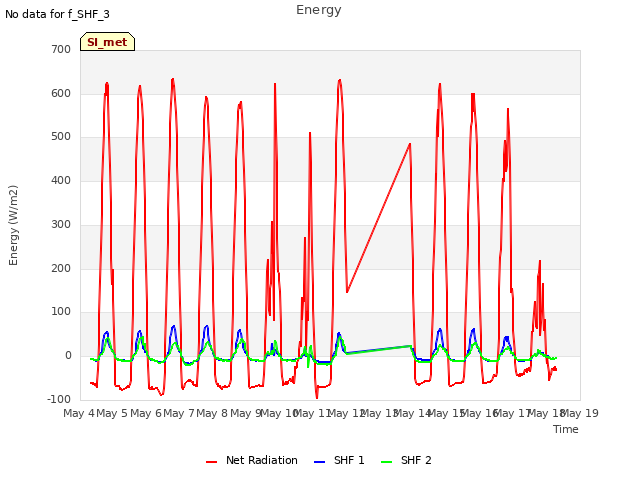Click the SI_met annotation label
Screen dimensions: 640x480
coord(107,42)
